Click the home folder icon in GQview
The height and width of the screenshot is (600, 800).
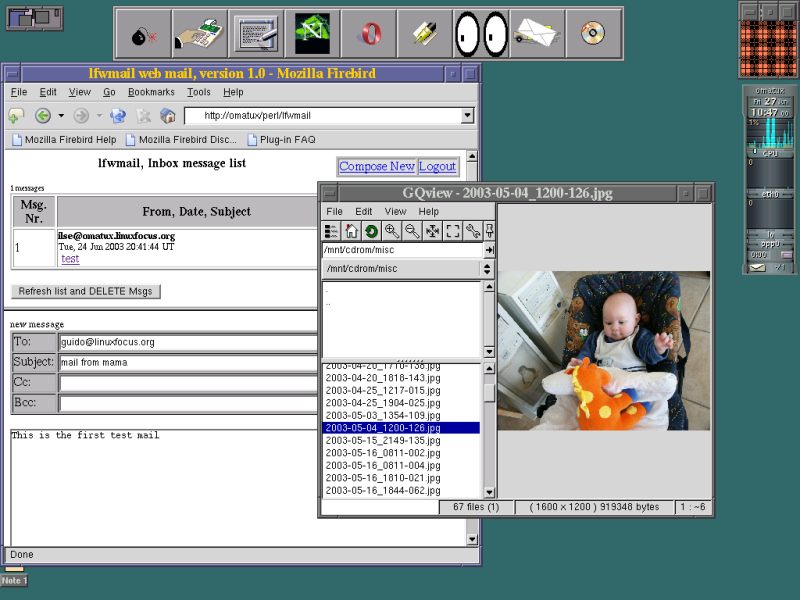click(x=351, y=231)
